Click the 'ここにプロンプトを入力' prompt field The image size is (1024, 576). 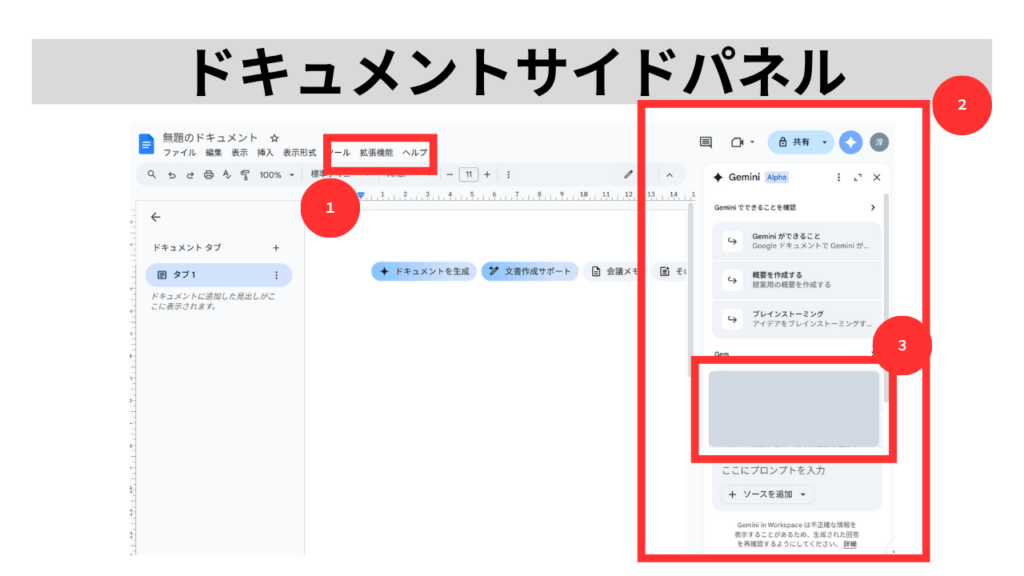coord(773,470)
